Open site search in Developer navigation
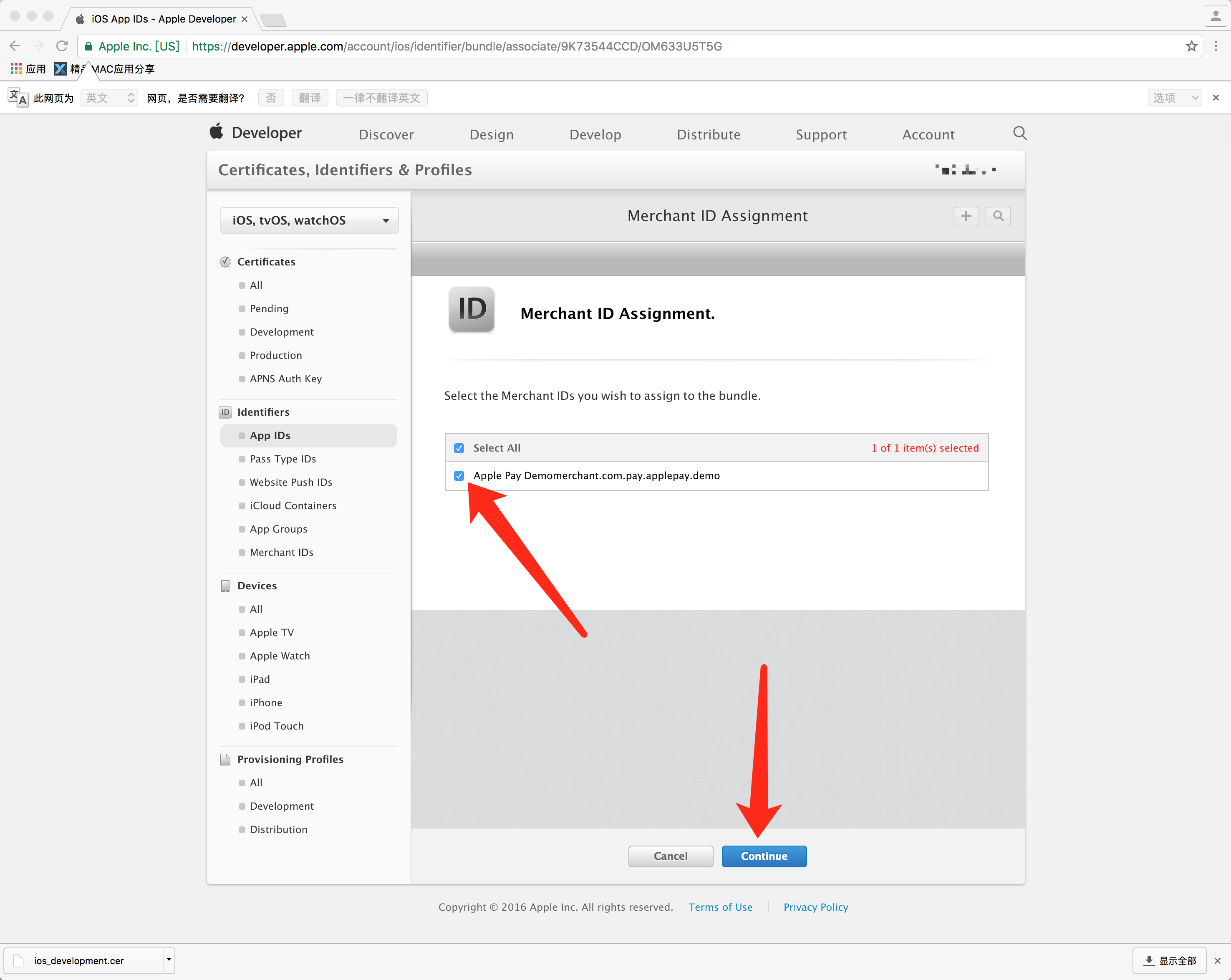 tap(1019, 134)
